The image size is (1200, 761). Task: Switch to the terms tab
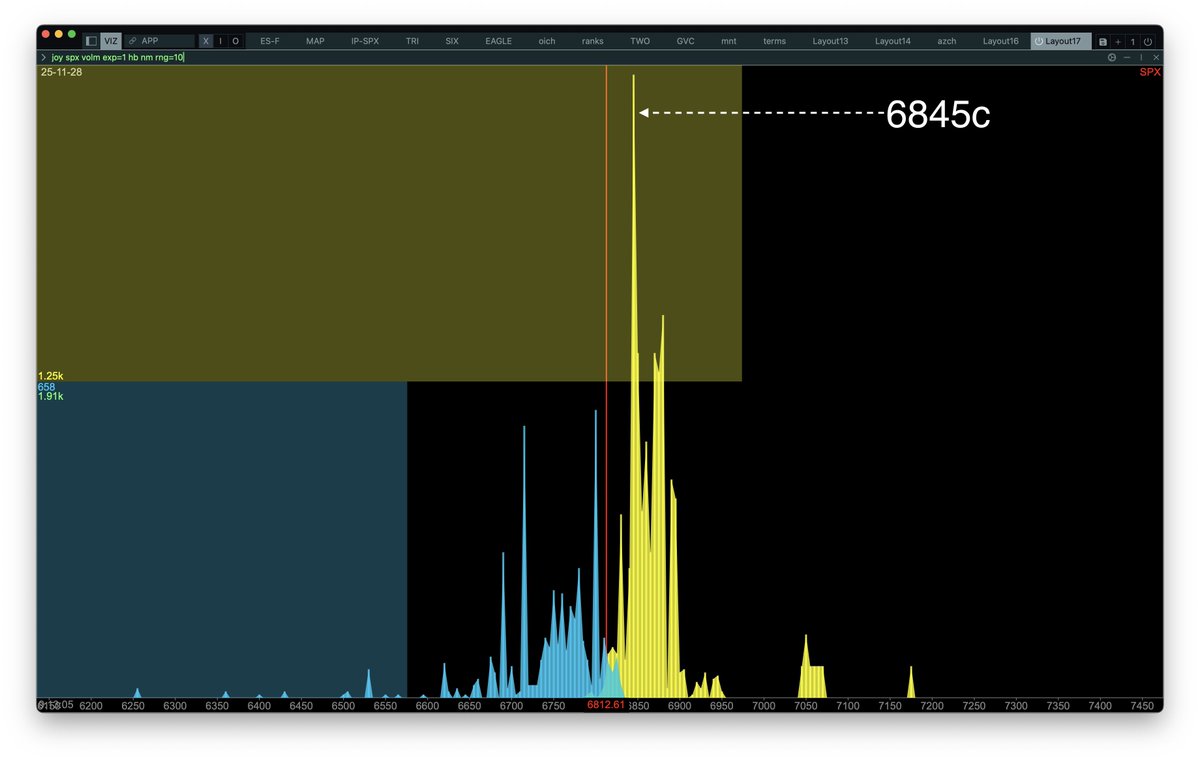[774, 41]
